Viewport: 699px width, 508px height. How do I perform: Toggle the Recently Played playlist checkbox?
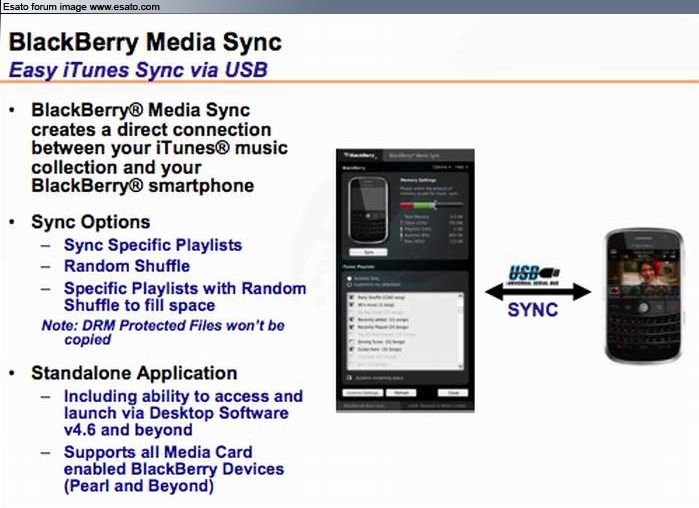[351, 327]
